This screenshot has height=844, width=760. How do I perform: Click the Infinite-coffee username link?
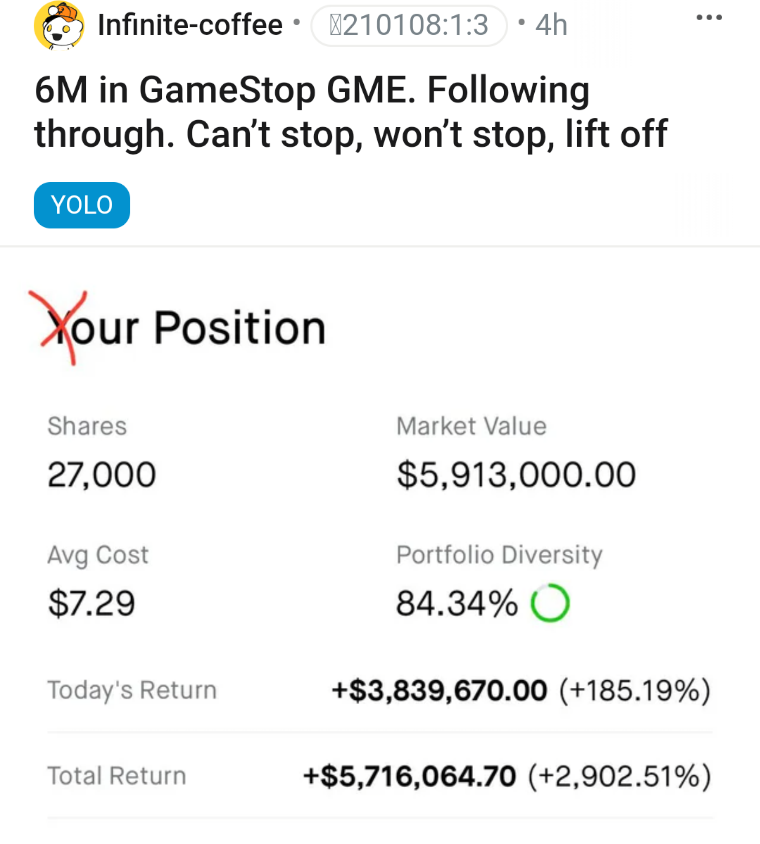[x=190, y=25]
